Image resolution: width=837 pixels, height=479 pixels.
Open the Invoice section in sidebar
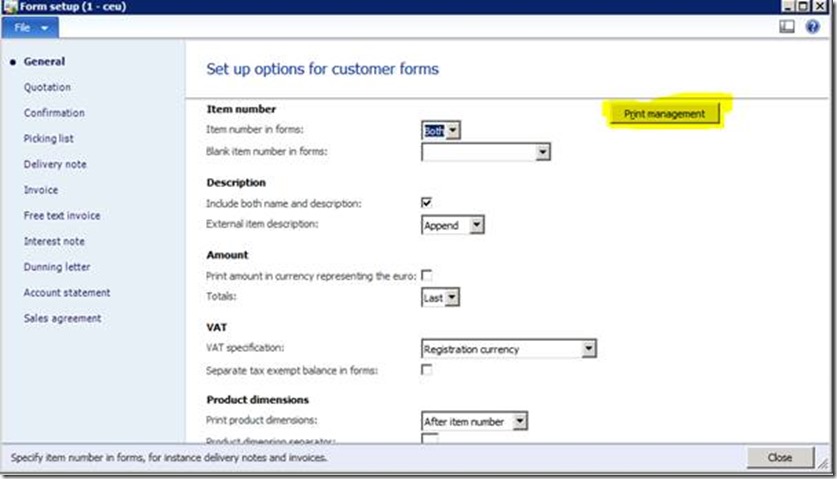(x=41, y=190)
